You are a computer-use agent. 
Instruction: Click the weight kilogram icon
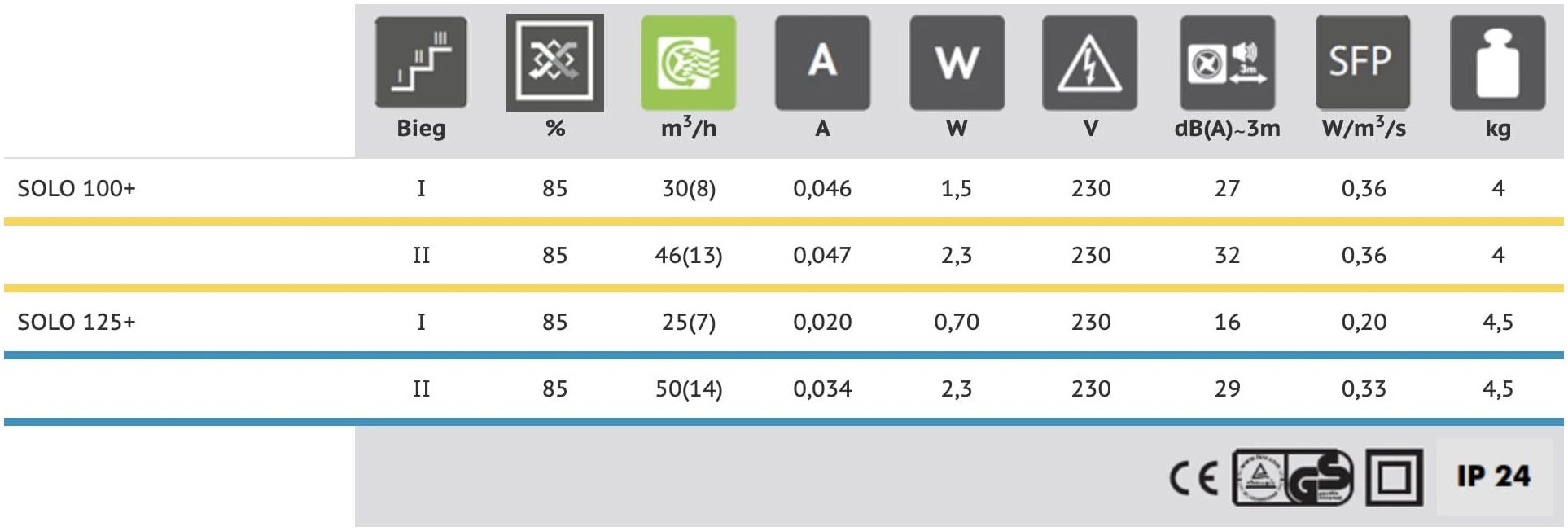pos(1497,63)
